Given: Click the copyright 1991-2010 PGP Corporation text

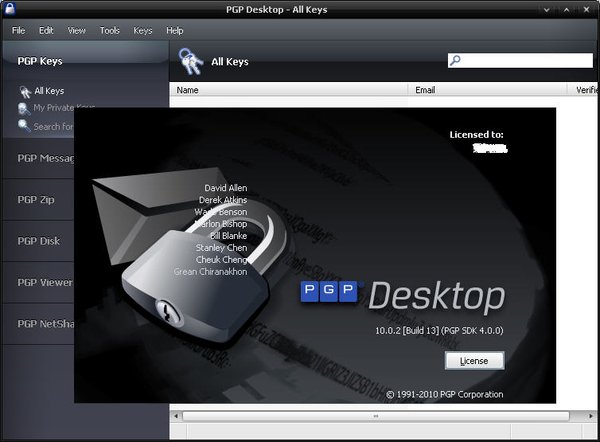Looking at the screenshot, I should pyautogui.click(x=444, y=394).
